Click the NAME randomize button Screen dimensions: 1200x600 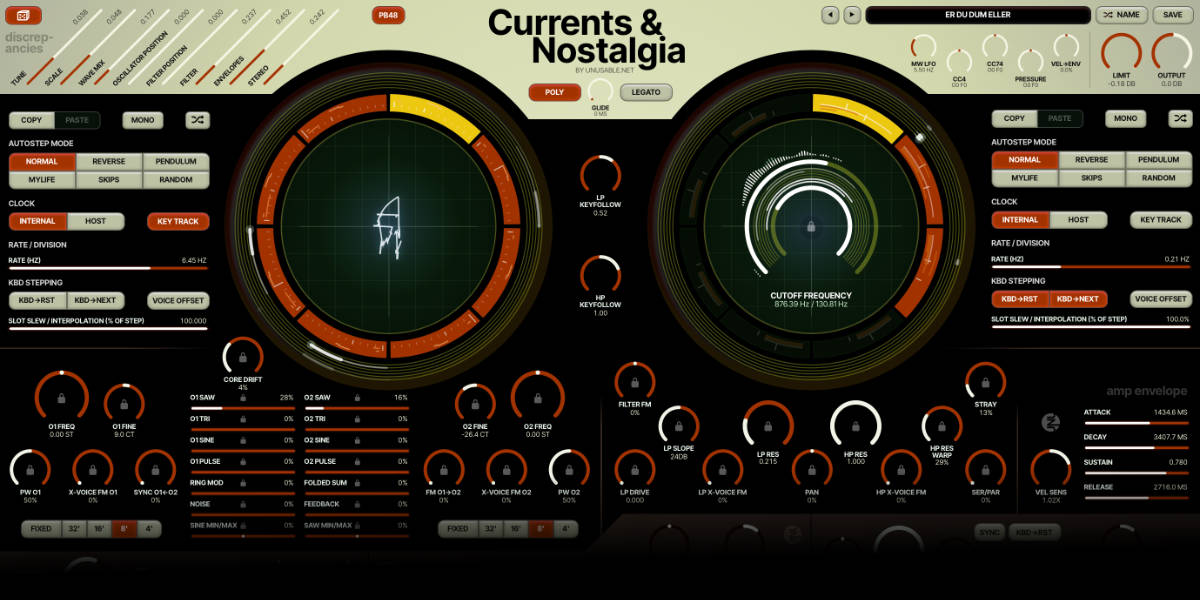pos(1121,15)
